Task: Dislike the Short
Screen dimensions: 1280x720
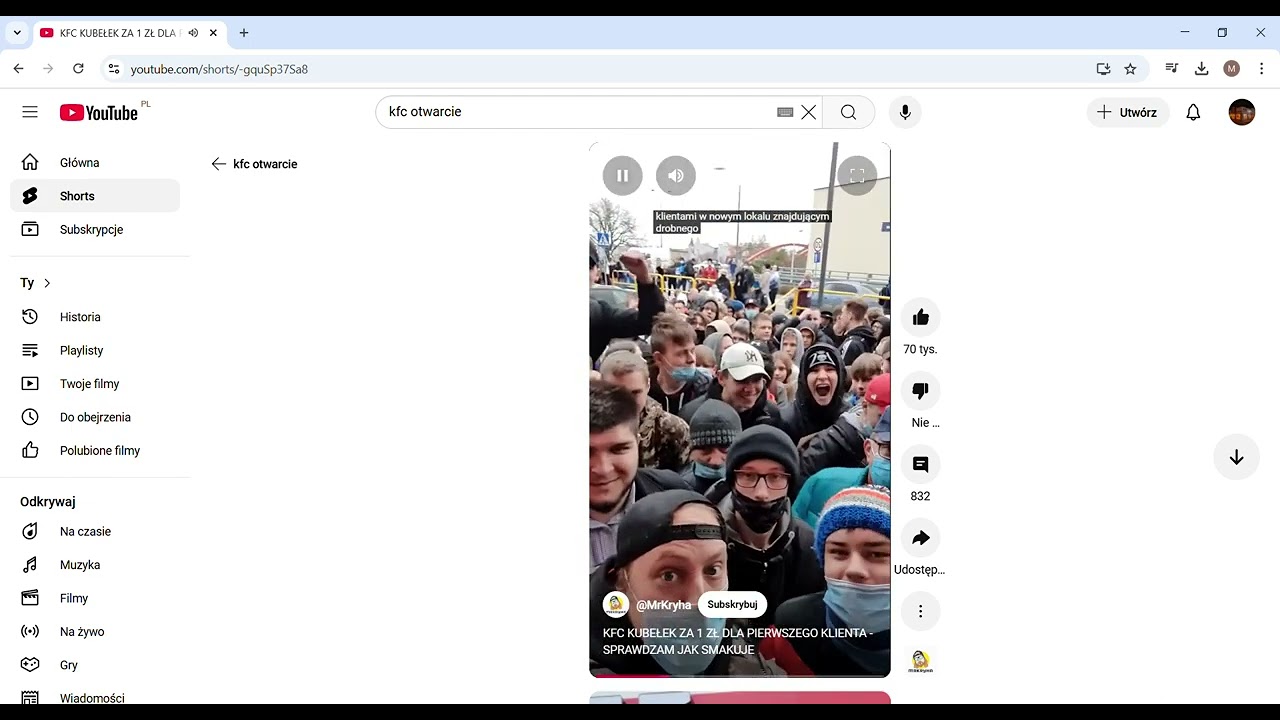Action: (920, 390)
